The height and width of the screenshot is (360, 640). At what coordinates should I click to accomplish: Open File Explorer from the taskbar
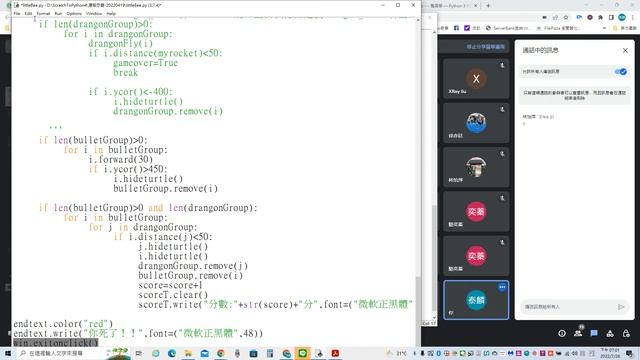(188, 353)
